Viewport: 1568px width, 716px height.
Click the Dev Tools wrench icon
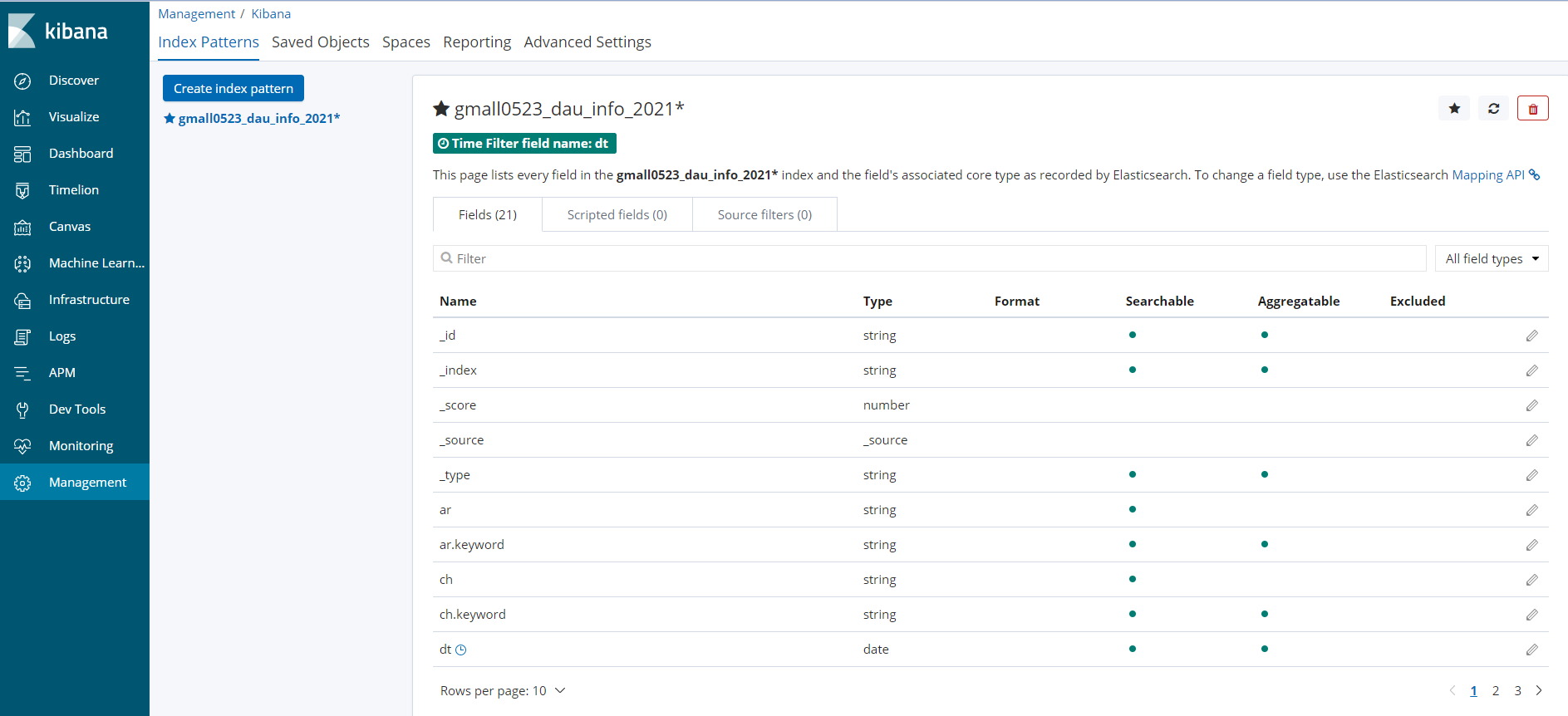pos(22,409)
